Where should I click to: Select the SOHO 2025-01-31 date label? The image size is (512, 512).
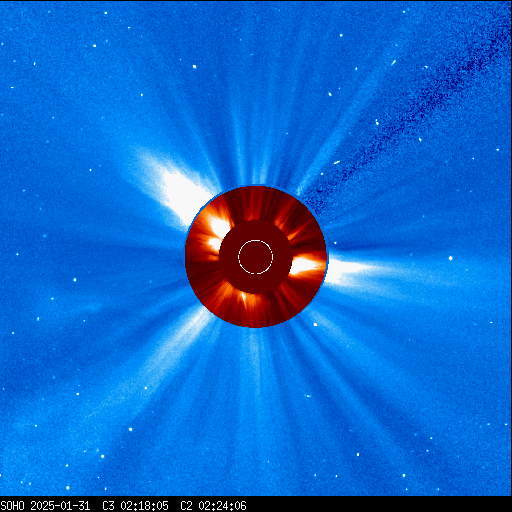click(x=45, y=506)
